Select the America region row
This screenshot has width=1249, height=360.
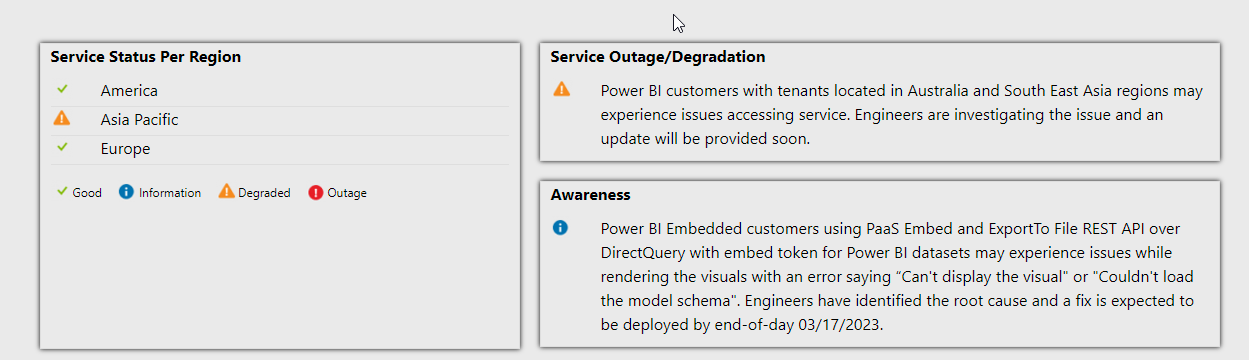(x=280, y=91)
